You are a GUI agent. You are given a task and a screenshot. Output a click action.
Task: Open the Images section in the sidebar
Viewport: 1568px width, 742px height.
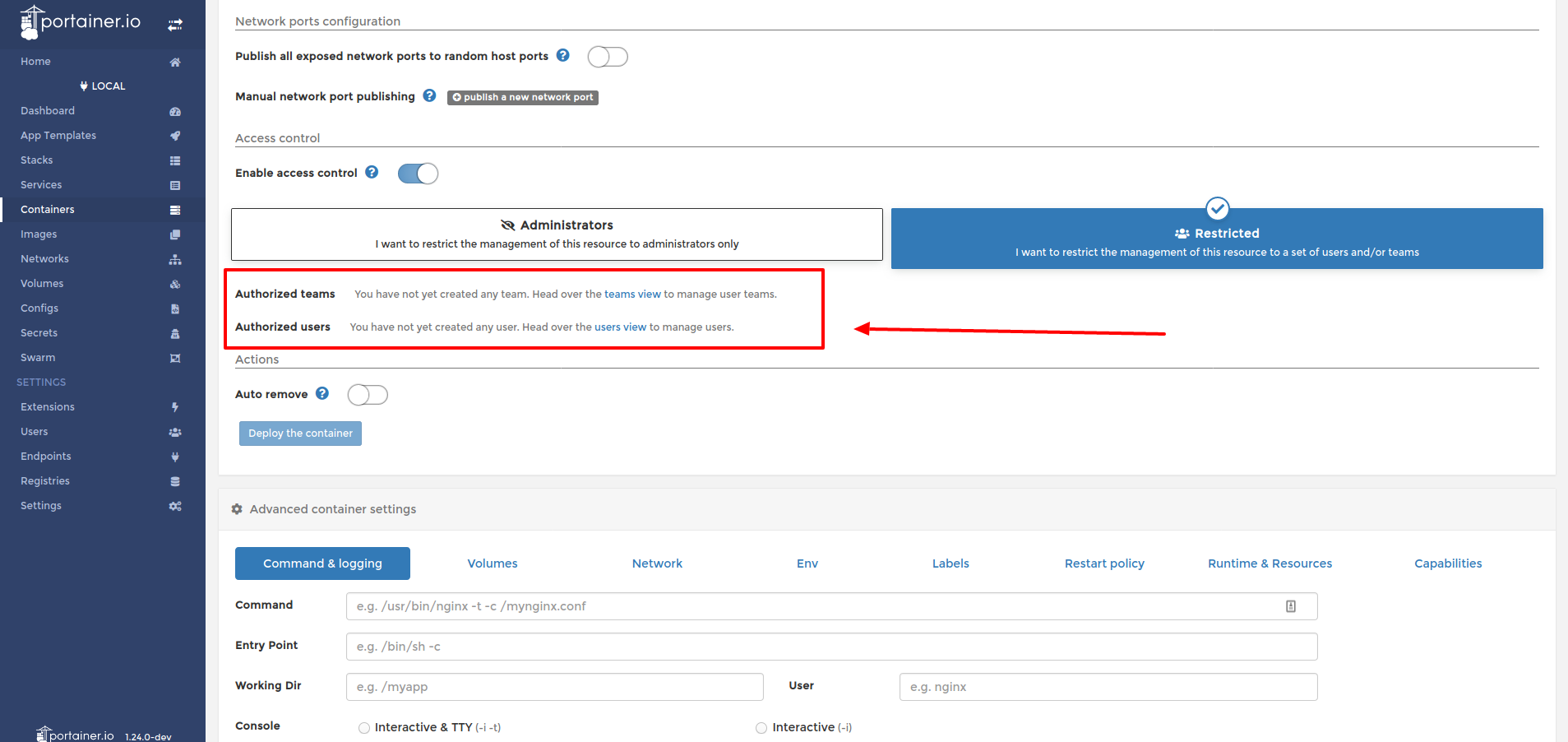38,234
